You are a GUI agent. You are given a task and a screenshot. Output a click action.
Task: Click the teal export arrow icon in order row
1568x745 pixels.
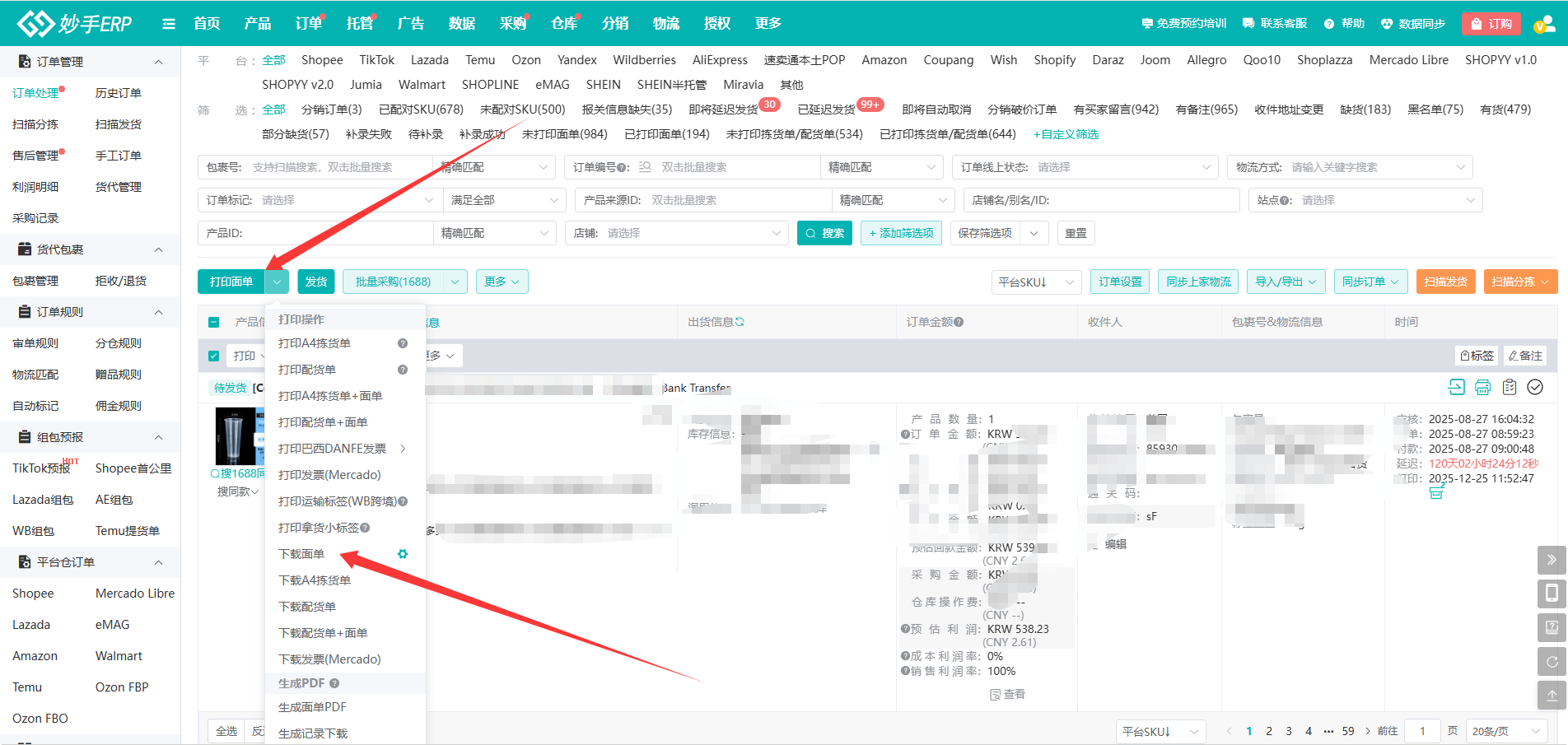click(1456, 387)
